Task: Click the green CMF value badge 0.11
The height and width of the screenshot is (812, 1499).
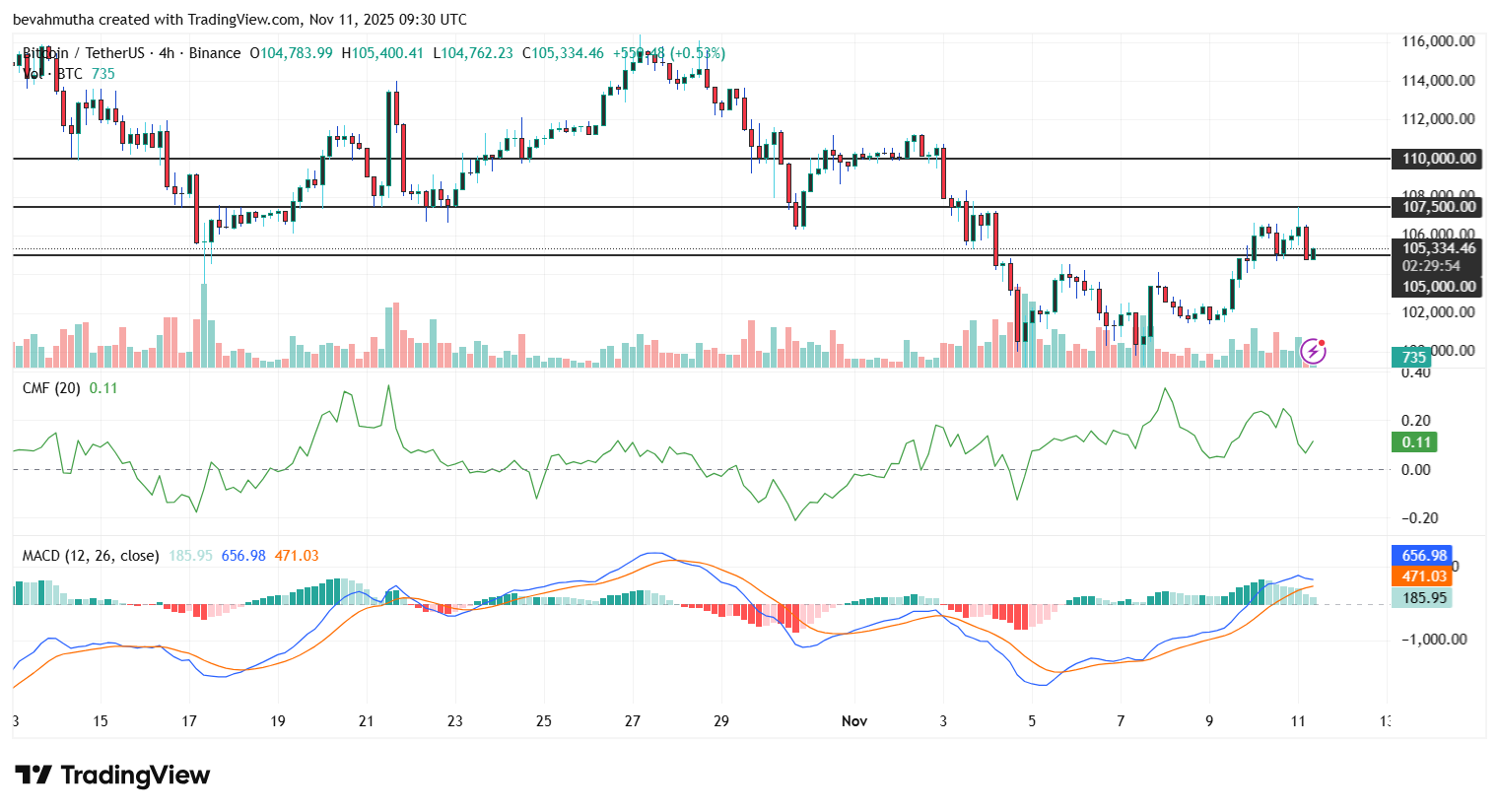Action: pyautogui.click(x=1416, y=442)
